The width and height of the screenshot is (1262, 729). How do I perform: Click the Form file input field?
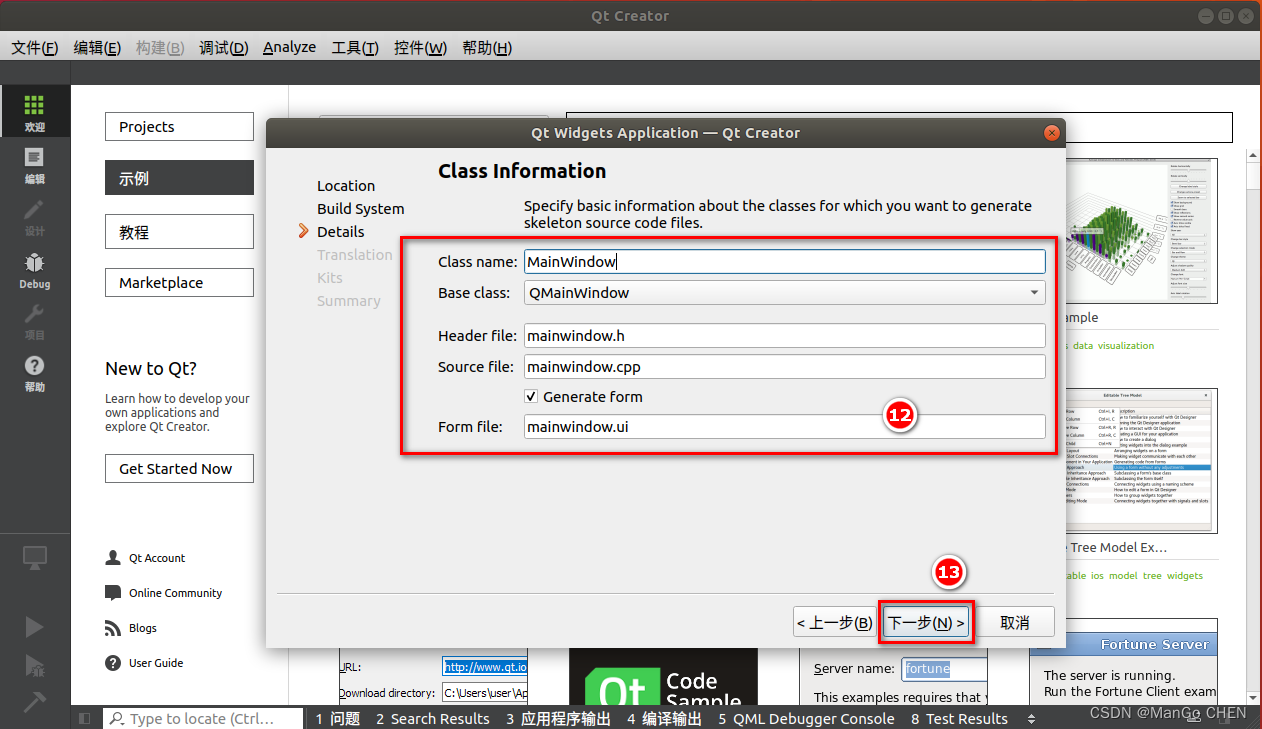pos(785,427)
